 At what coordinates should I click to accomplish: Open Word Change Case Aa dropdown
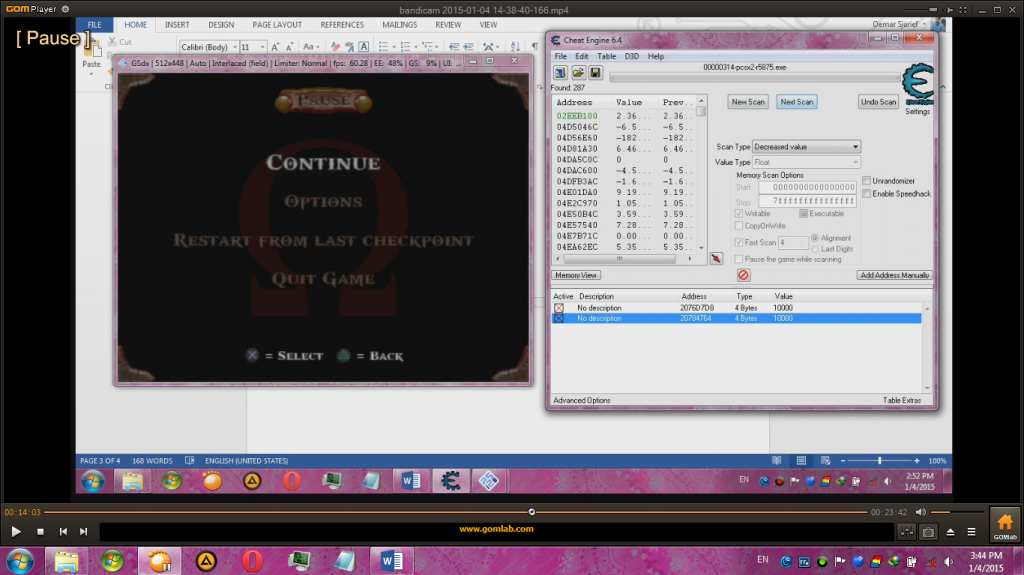click(x=310, y=47)
